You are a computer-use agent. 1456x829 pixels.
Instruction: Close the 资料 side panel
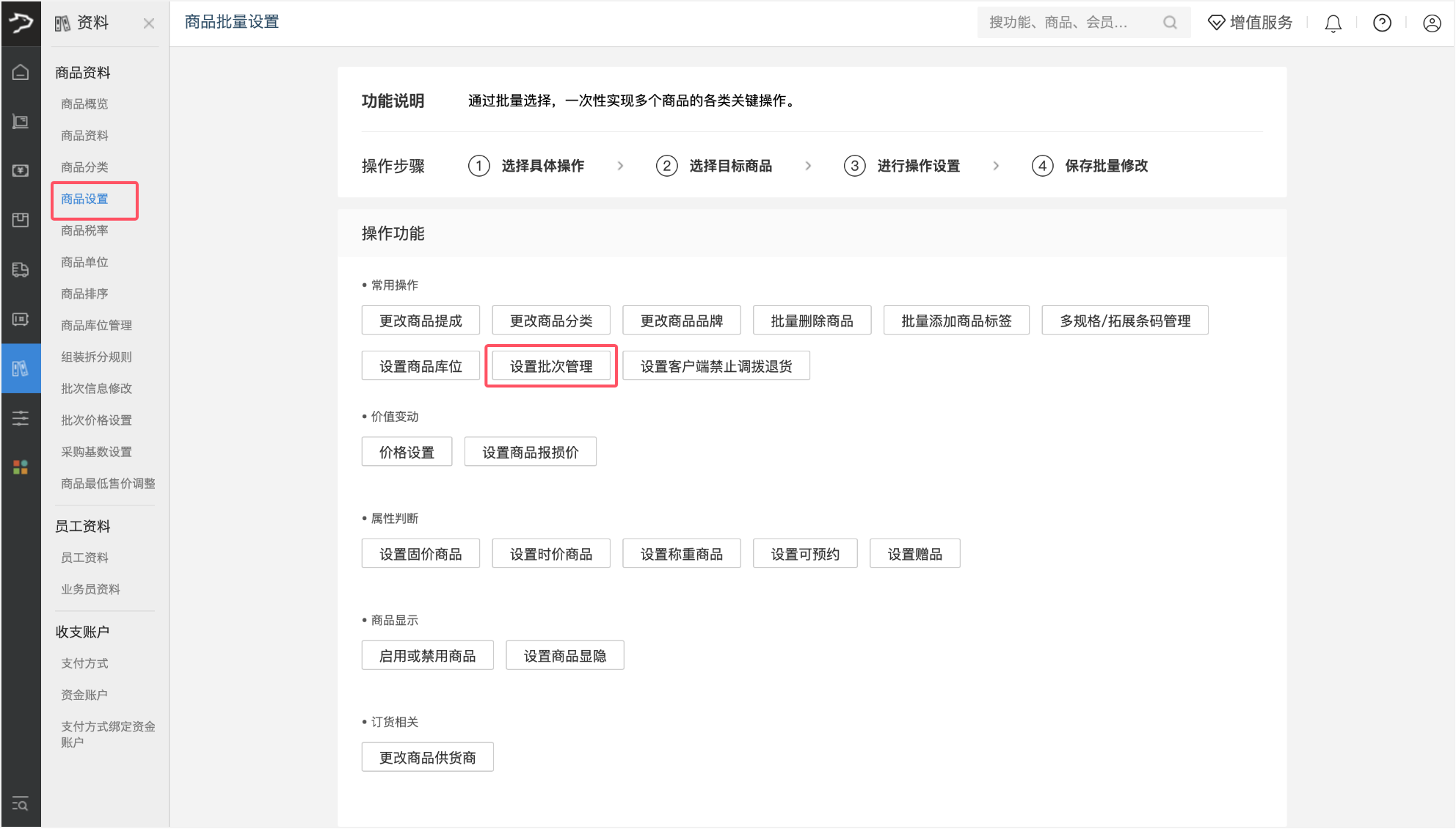tap(149, 23)
